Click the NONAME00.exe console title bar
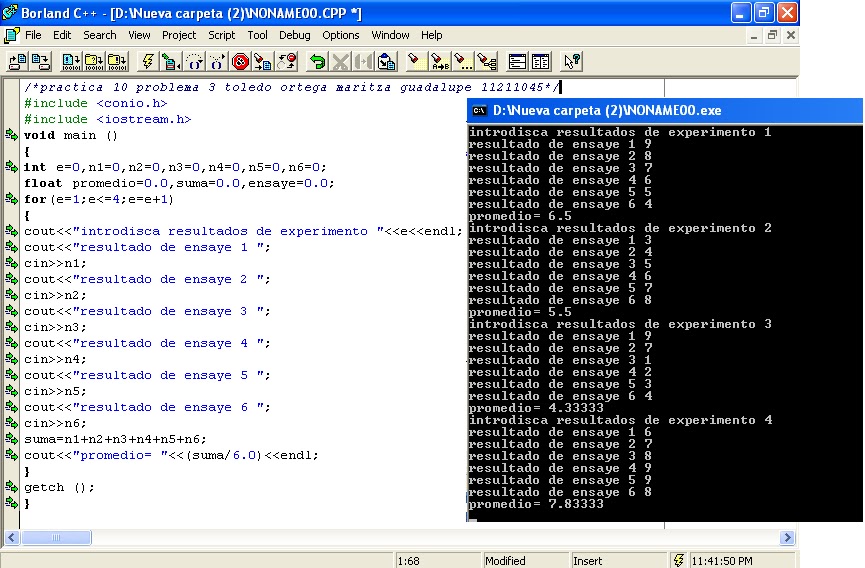This screenshot has width=865, height=568. click(x=665, y=110)
